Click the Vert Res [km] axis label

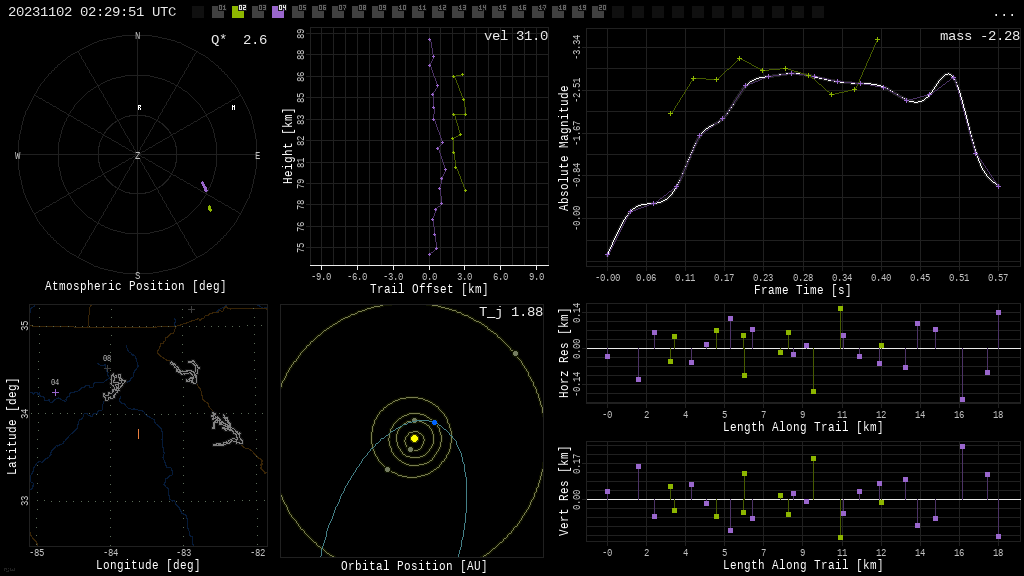(x=564, y=492)
